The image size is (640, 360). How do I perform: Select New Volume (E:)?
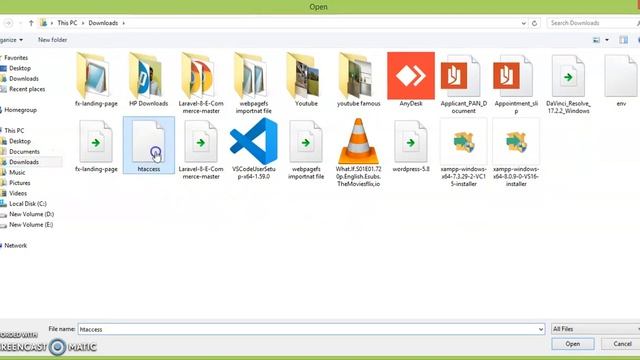click(31, 224)
